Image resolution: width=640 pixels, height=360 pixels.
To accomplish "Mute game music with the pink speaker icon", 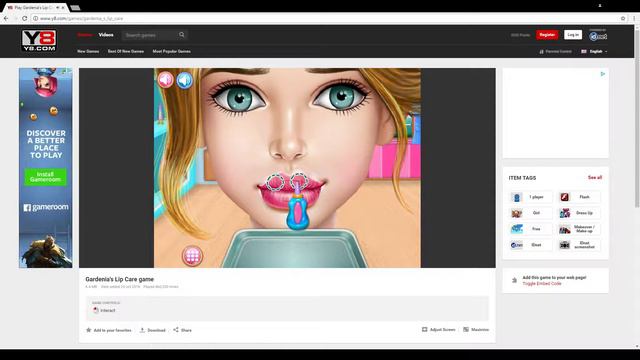I will [166, 80].
